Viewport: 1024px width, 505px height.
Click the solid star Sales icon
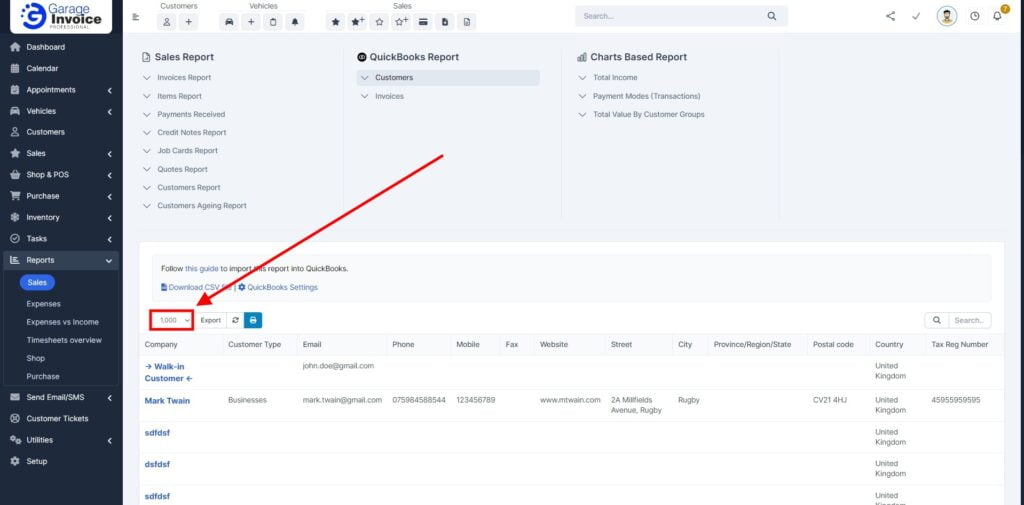click(336, 22)
